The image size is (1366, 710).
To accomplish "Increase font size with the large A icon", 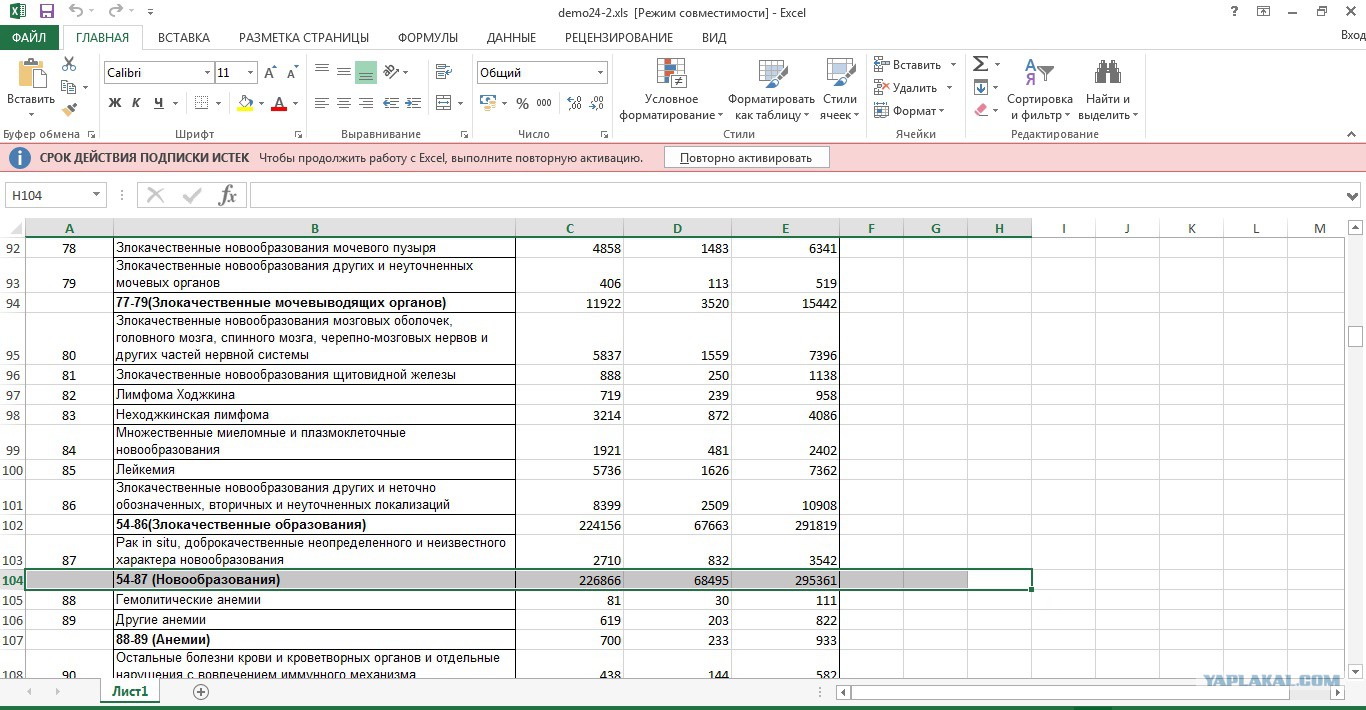I will point(271,73).
